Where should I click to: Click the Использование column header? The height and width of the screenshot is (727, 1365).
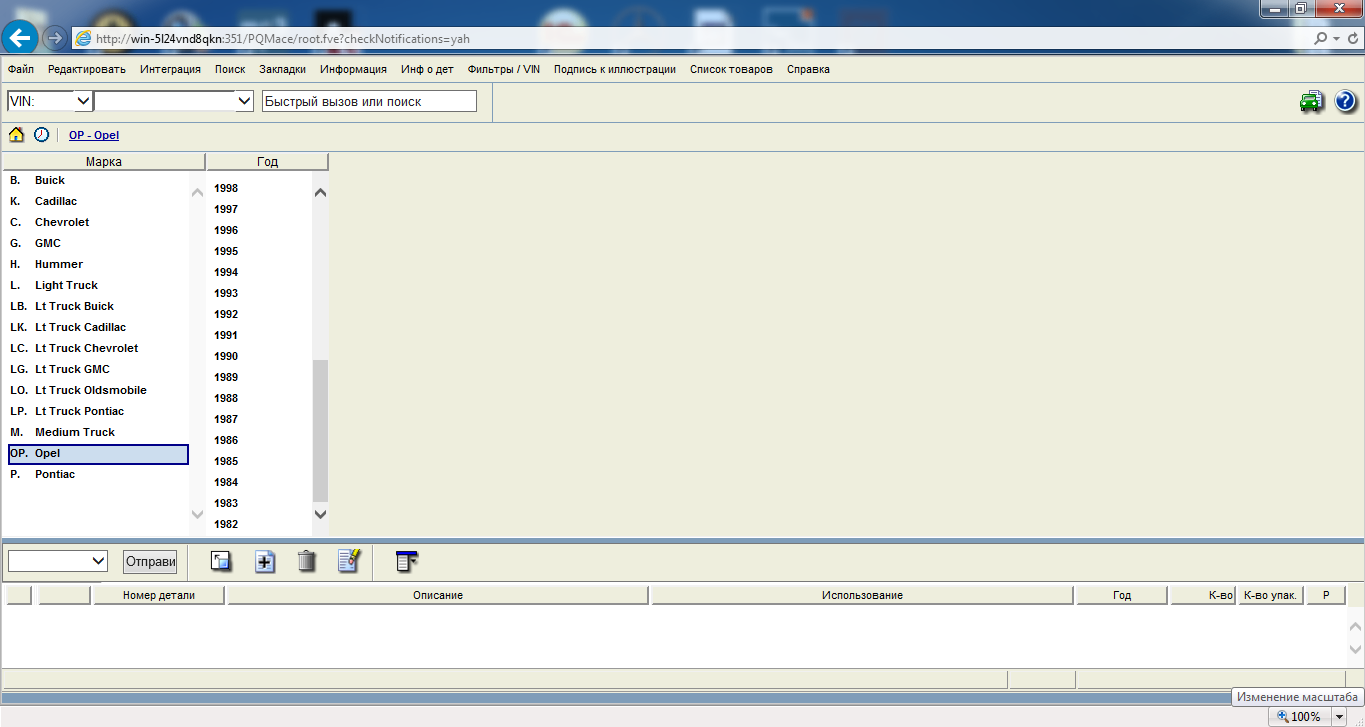[x=862, y=595]
